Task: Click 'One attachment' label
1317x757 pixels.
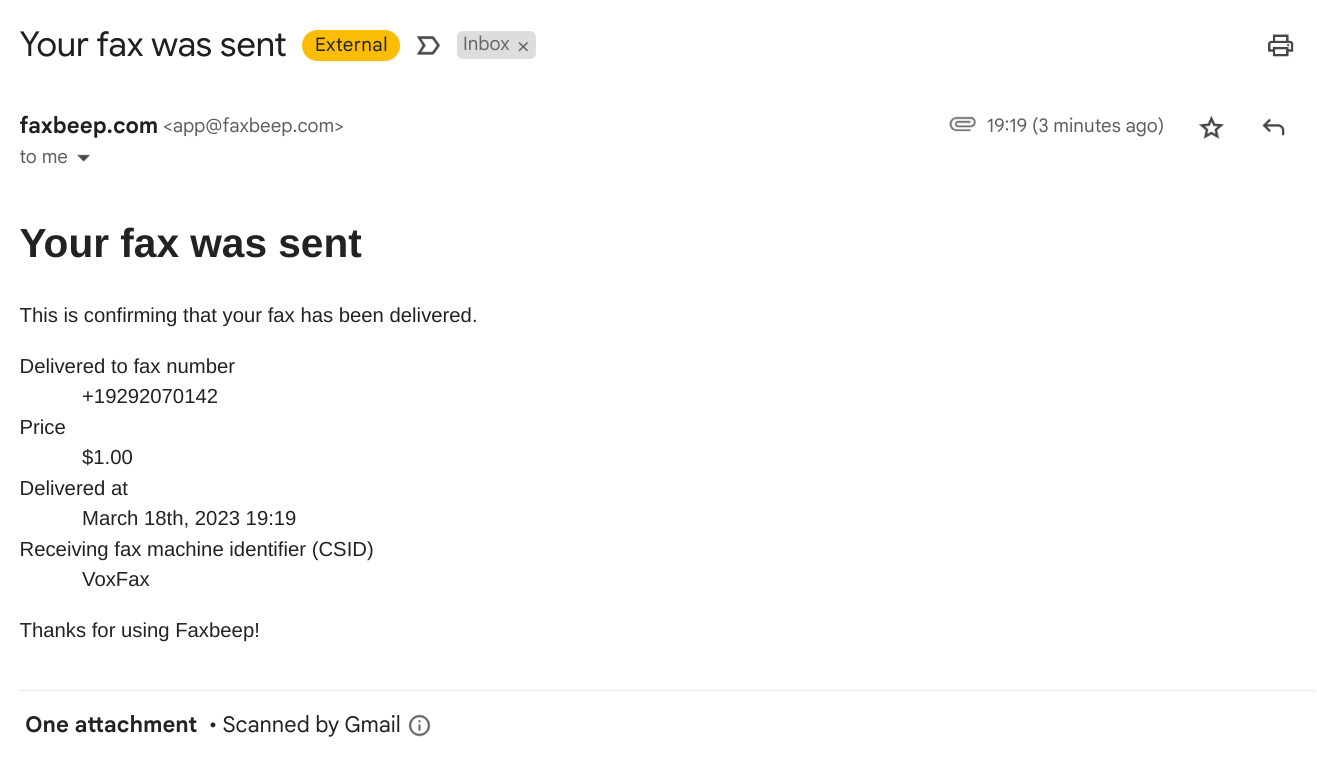Action: (x=111, y=725)
